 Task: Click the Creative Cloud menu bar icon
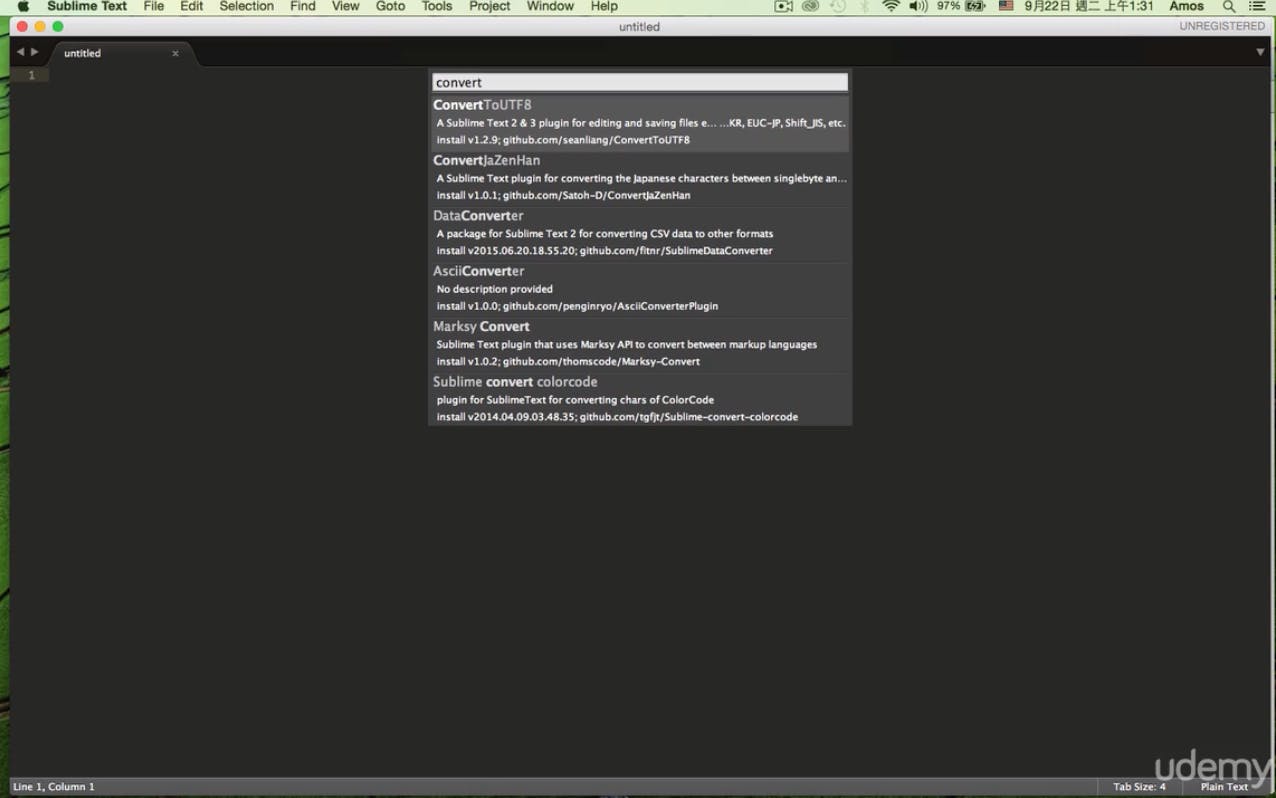tap(811, 6)
